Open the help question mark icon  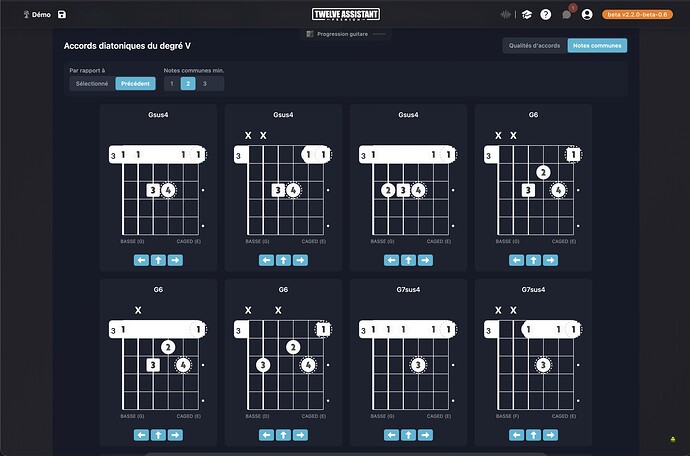coord(546,15)
